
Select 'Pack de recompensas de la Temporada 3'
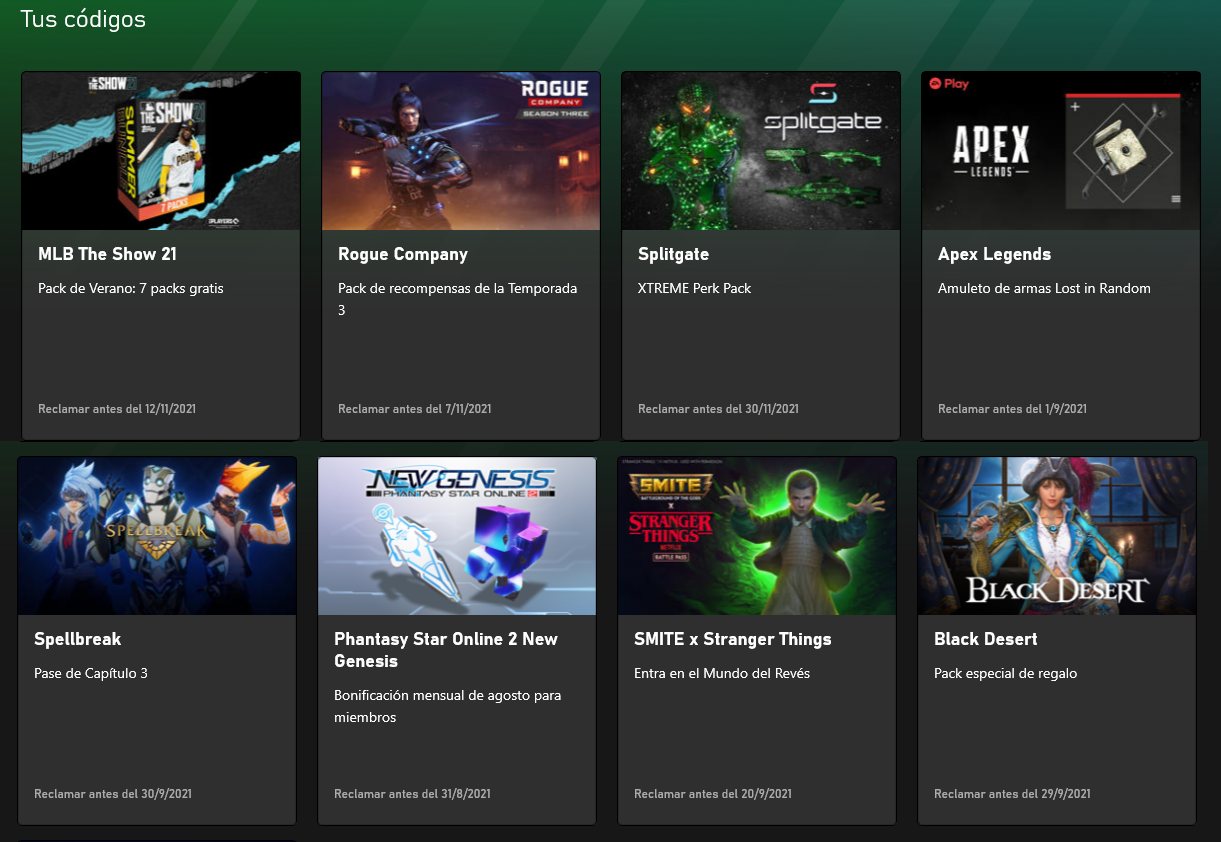458,299
